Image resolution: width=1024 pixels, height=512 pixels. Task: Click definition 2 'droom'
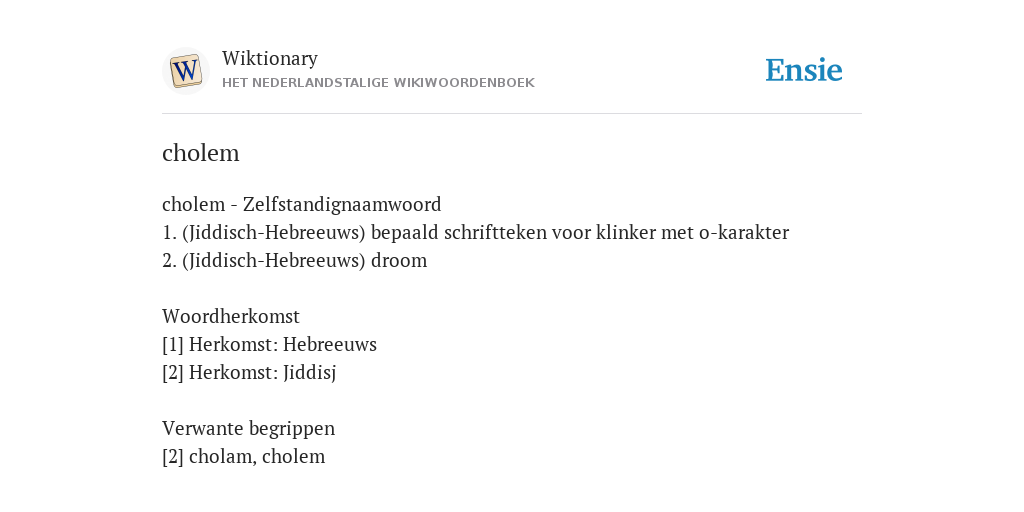tap(295, 261)
